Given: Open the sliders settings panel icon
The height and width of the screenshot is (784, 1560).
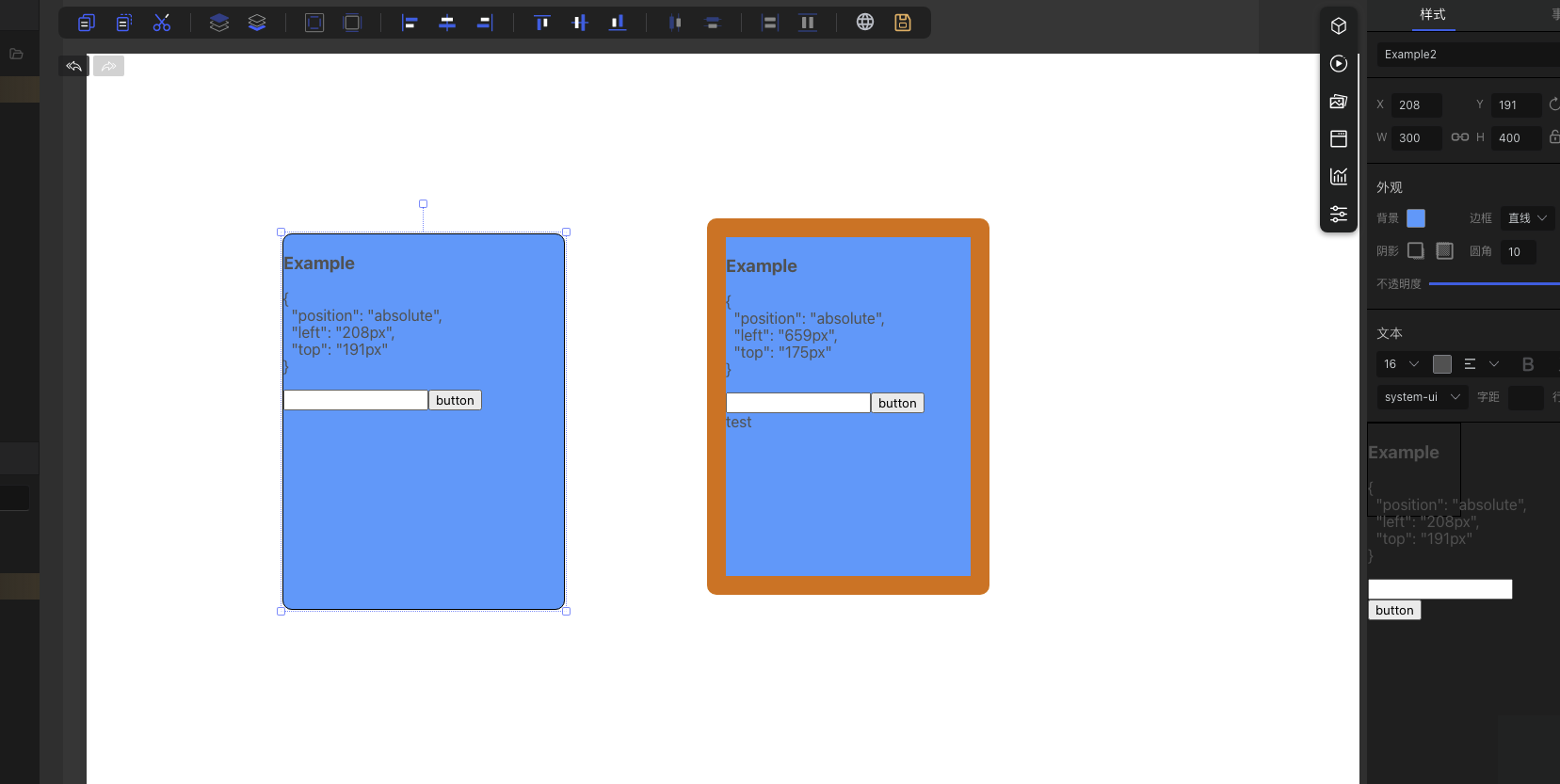Looking at the screenshot, I should click(x=1339, y=215).
